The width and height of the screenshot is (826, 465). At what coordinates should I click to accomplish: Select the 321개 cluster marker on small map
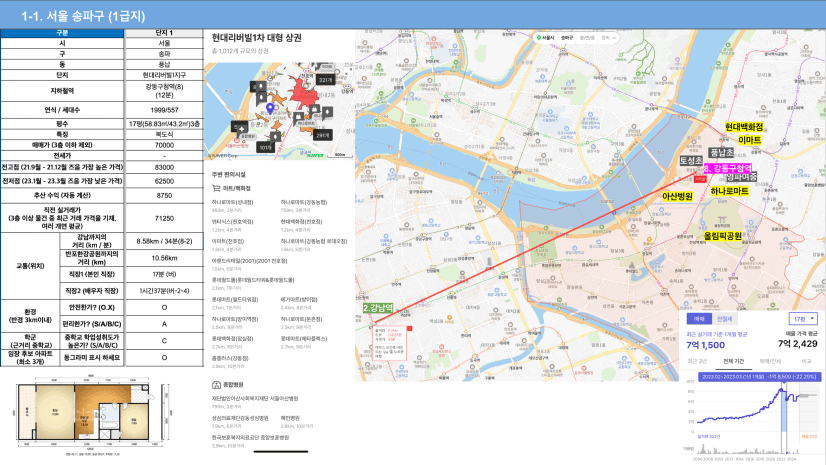click(325, 80)
